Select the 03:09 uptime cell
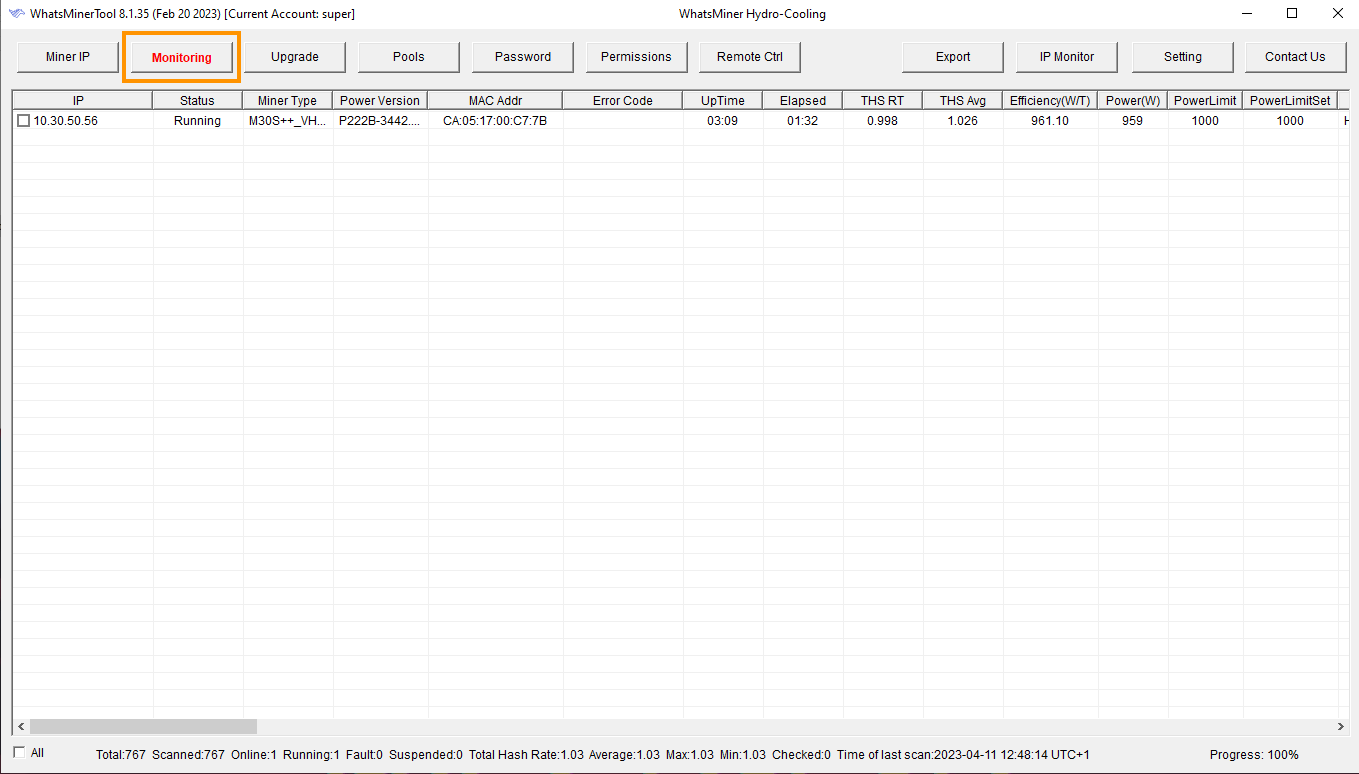Viewport: 1359px width, 774px height. (x=722, y=121)
